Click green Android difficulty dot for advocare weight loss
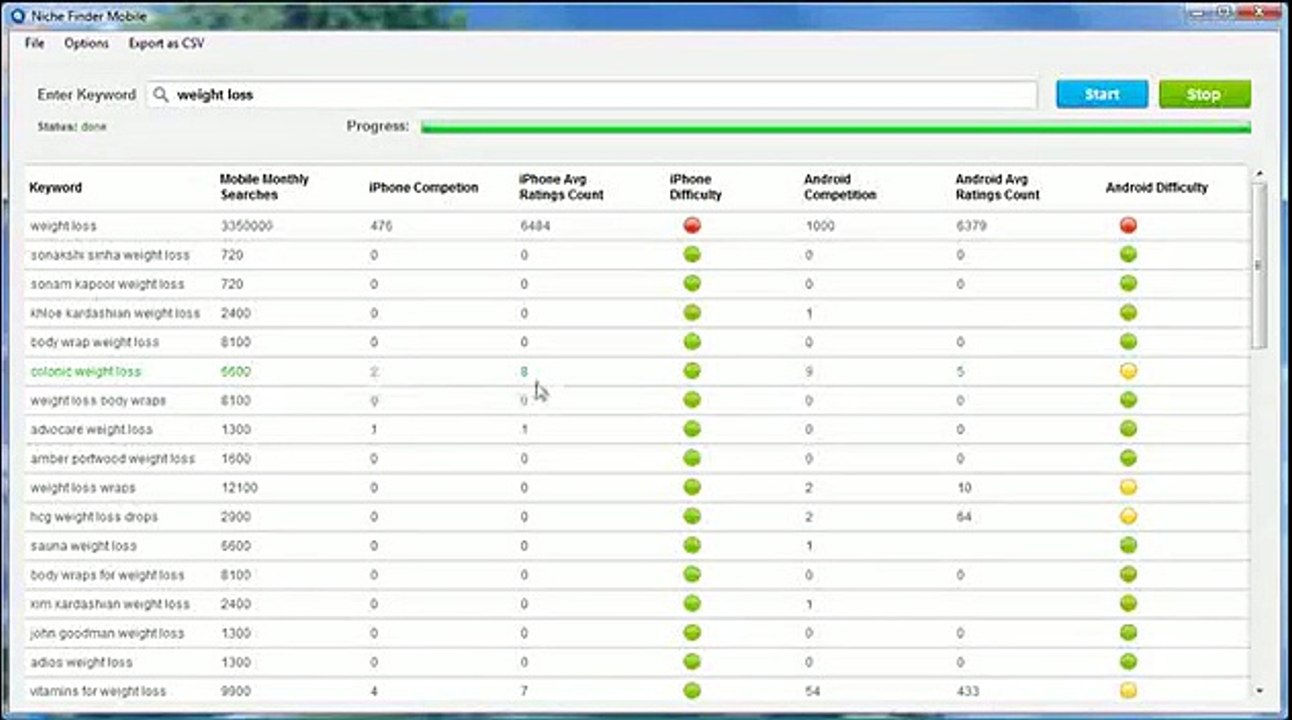This screenshot has width=1292, height=720. (x=1128, y=429)
